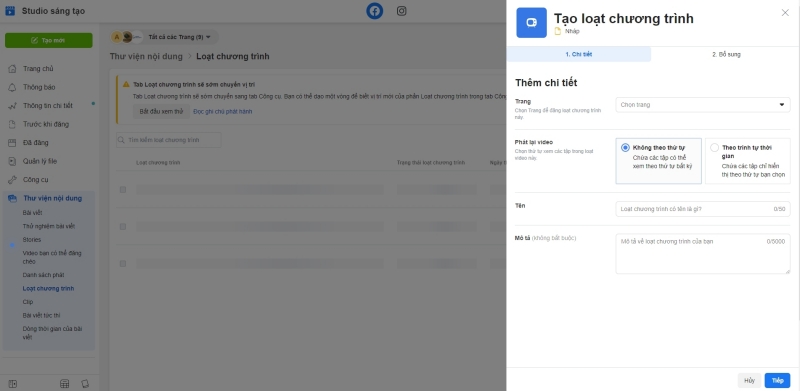Tick the first series row checkbox
Viewport: 800px width, 391px height.
(122, 189)
